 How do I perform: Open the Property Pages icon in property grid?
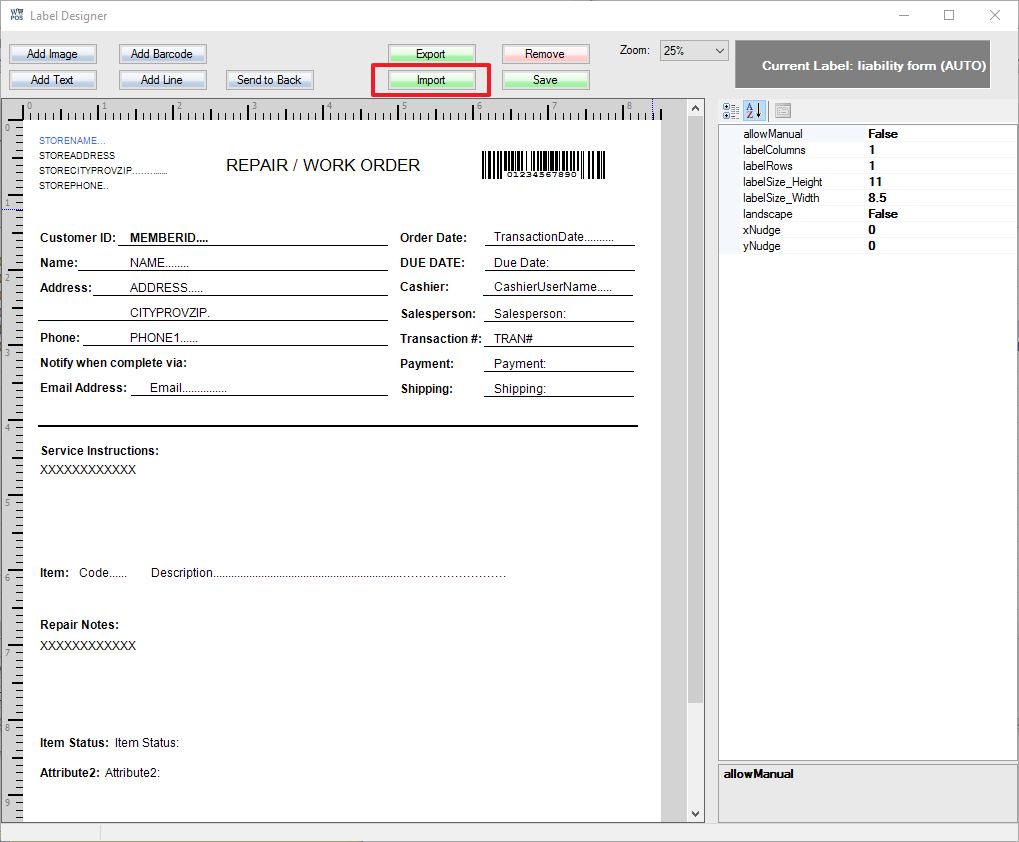[x=783, y=111]
